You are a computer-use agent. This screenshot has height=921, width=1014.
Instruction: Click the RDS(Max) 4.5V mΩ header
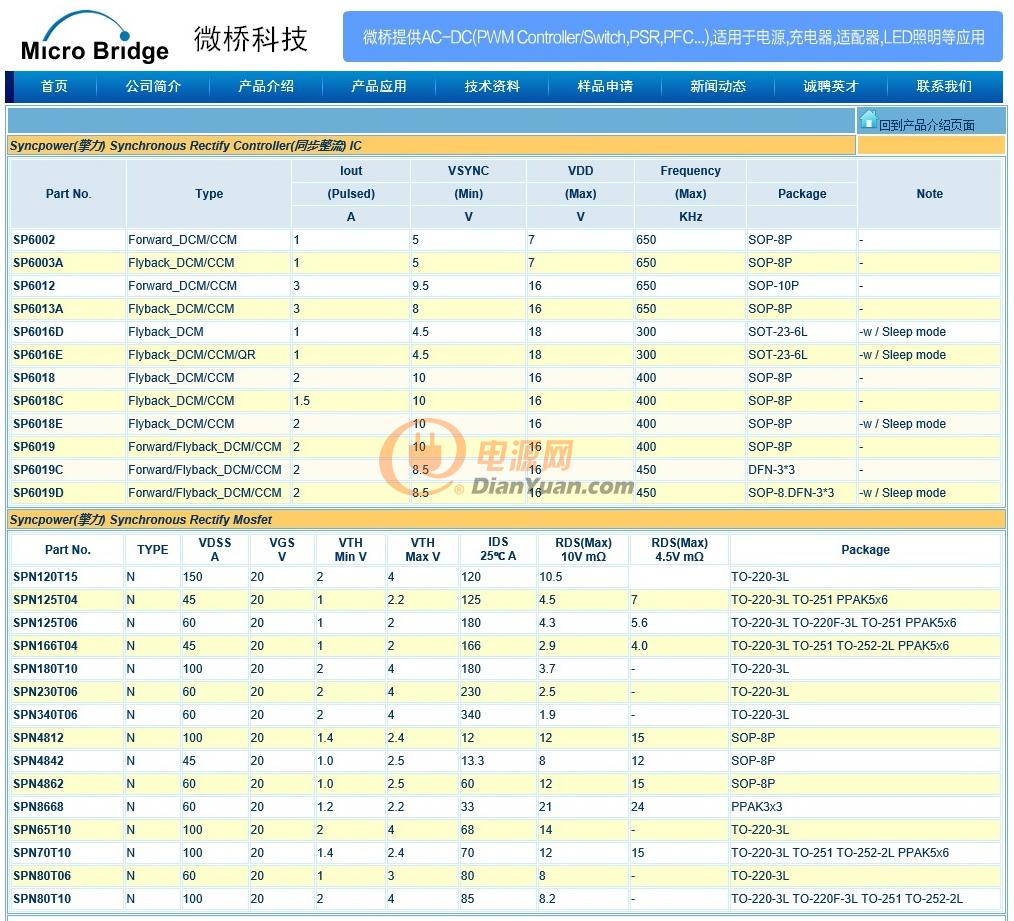coord(679,549)
